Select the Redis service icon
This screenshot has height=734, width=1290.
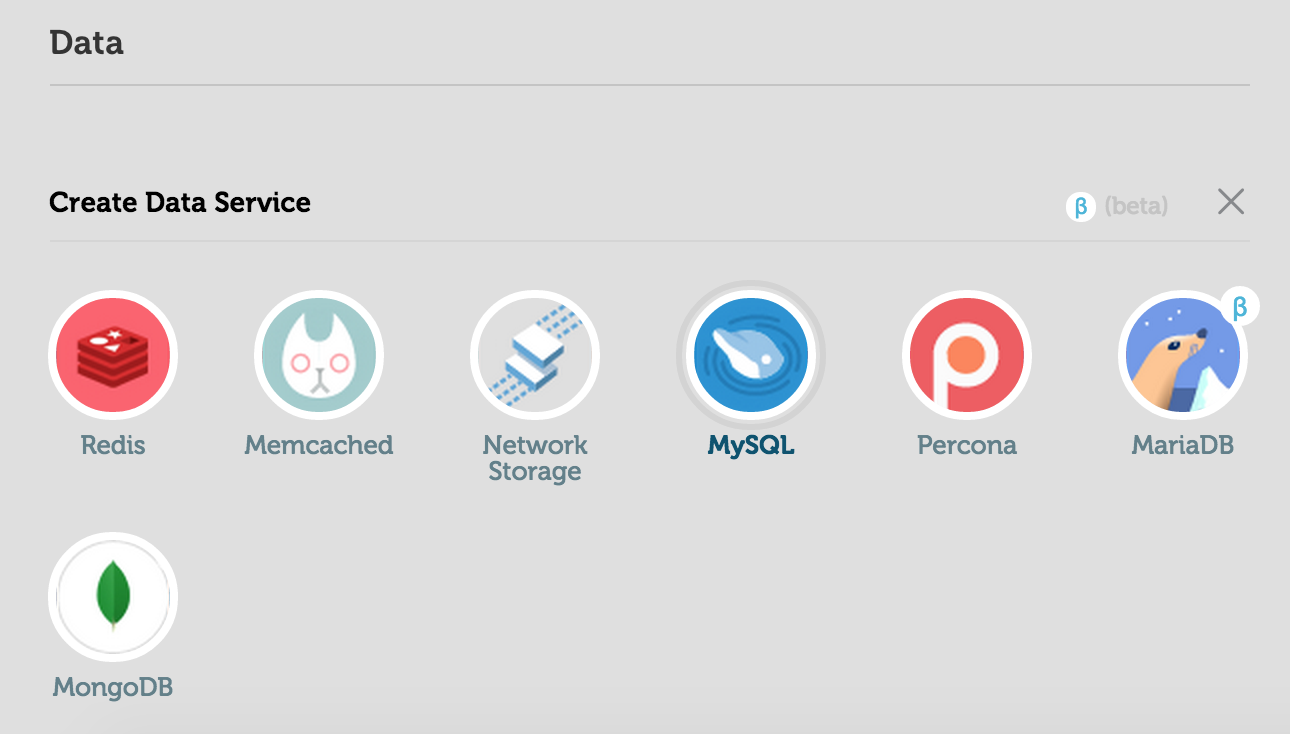pyautogui.click(x=113, y=355)
